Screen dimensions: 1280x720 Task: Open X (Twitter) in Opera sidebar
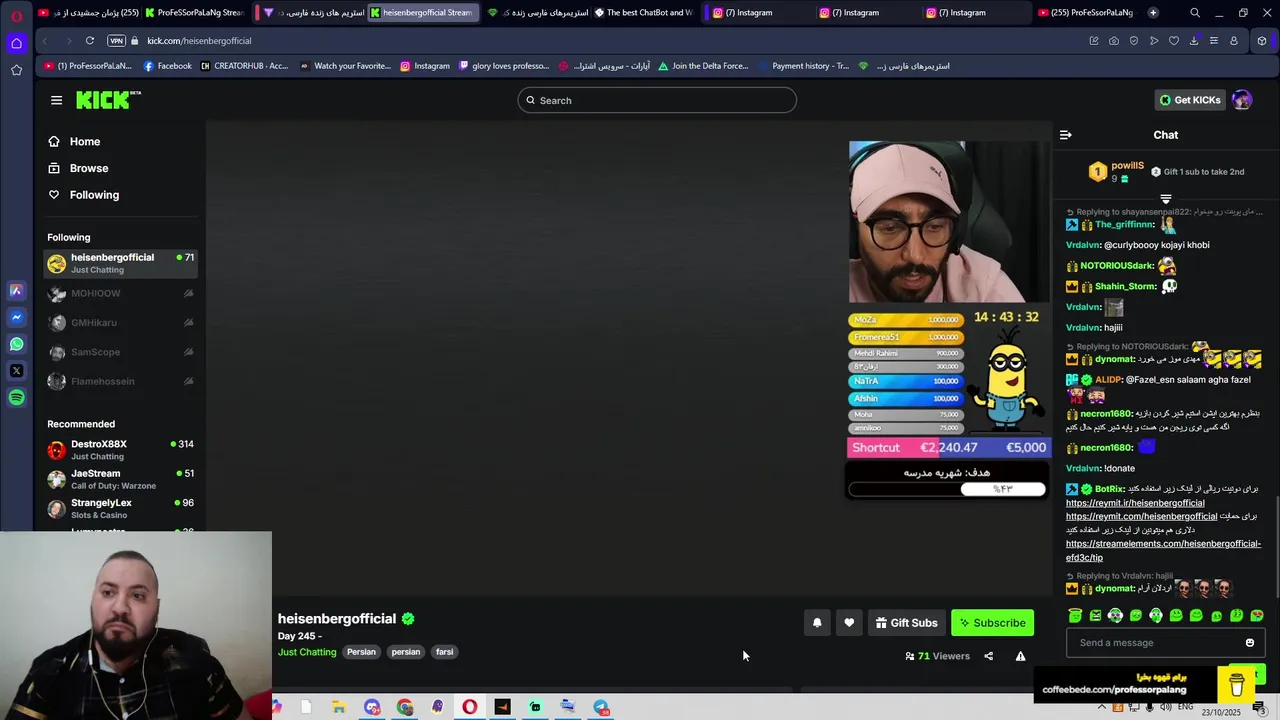(x=16, y=371)
